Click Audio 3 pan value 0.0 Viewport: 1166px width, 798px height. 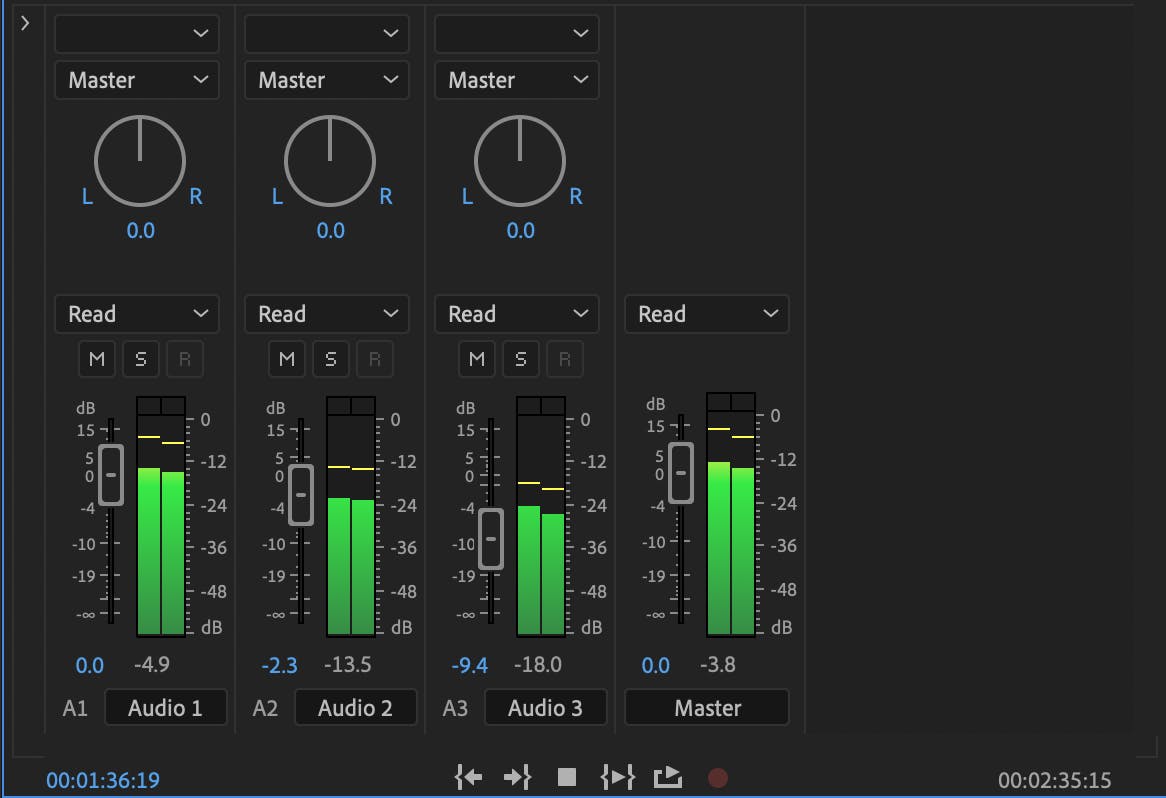pos(521,231)
